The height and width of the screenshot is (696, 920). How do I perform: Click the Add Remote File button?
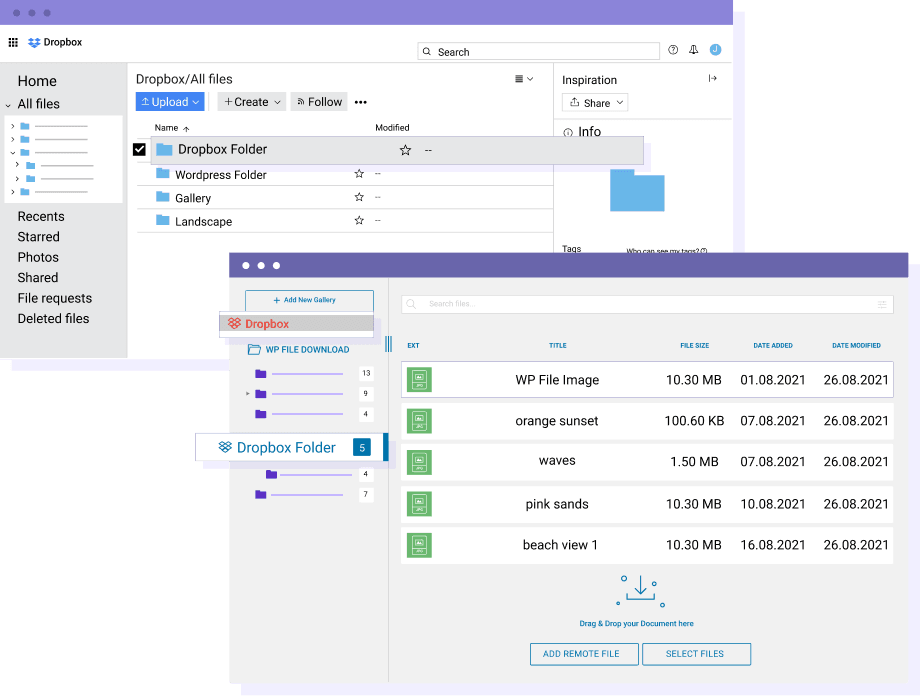[x=581, y=654]
